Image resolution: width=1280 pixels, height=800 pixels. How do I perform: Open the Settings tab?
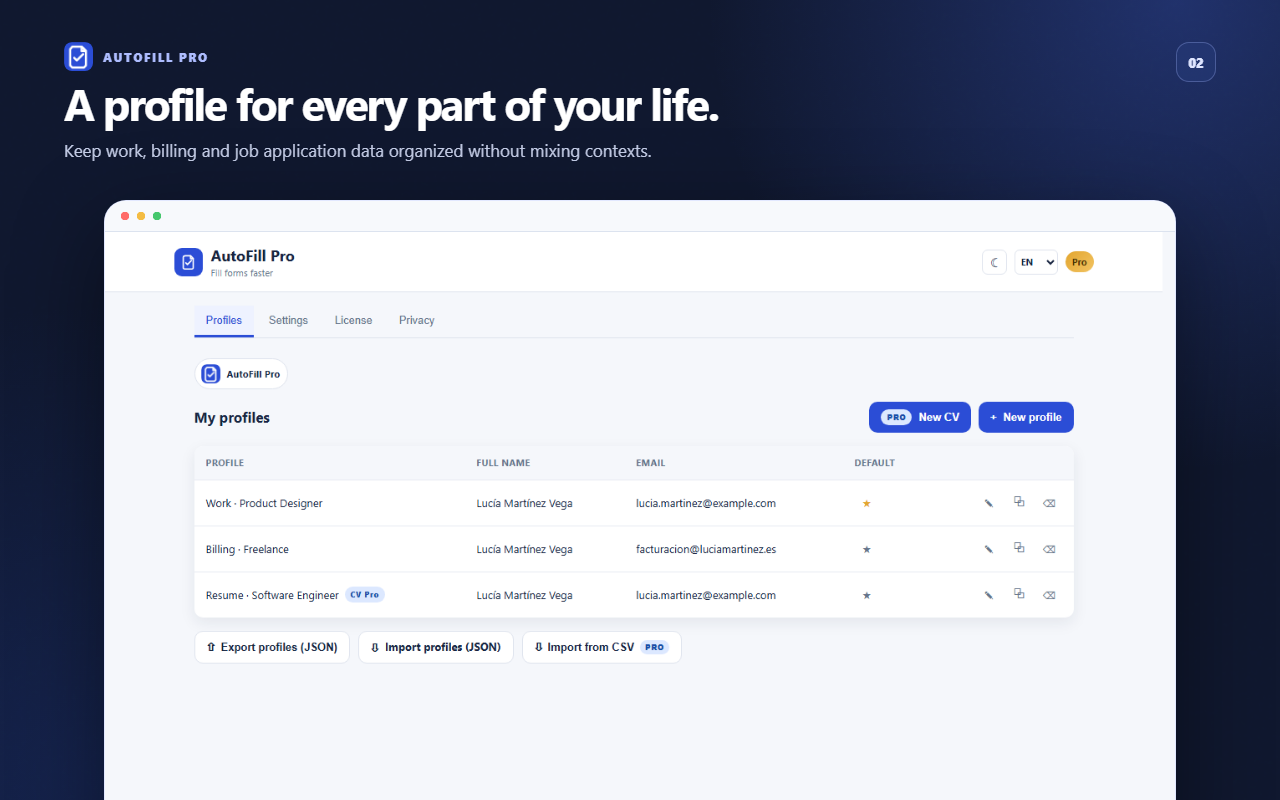point(288,320)
